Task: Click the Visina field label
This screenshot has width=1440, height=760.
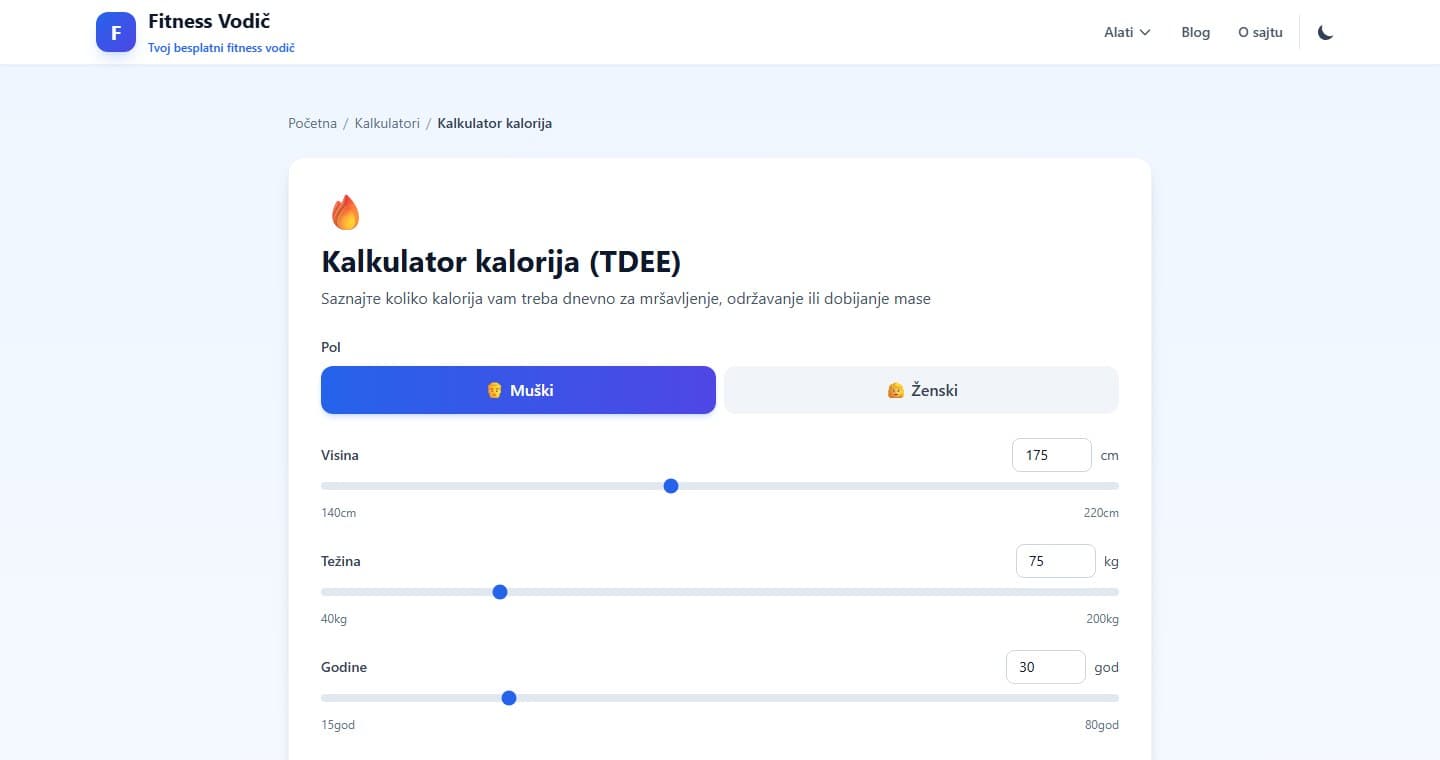Action: (340, 455)
